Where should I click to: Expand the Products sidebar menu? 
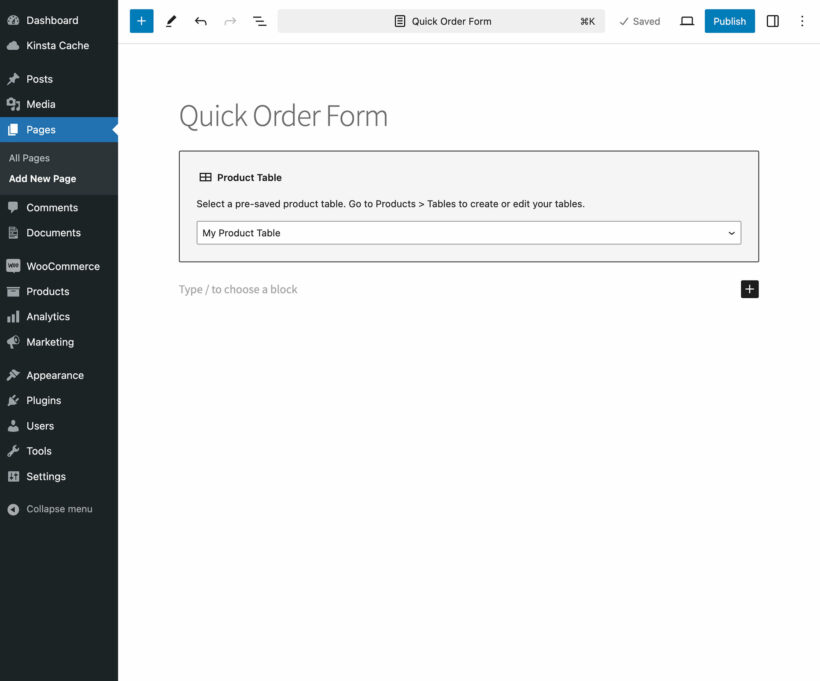pyautogui.click(x=48, y=291)
